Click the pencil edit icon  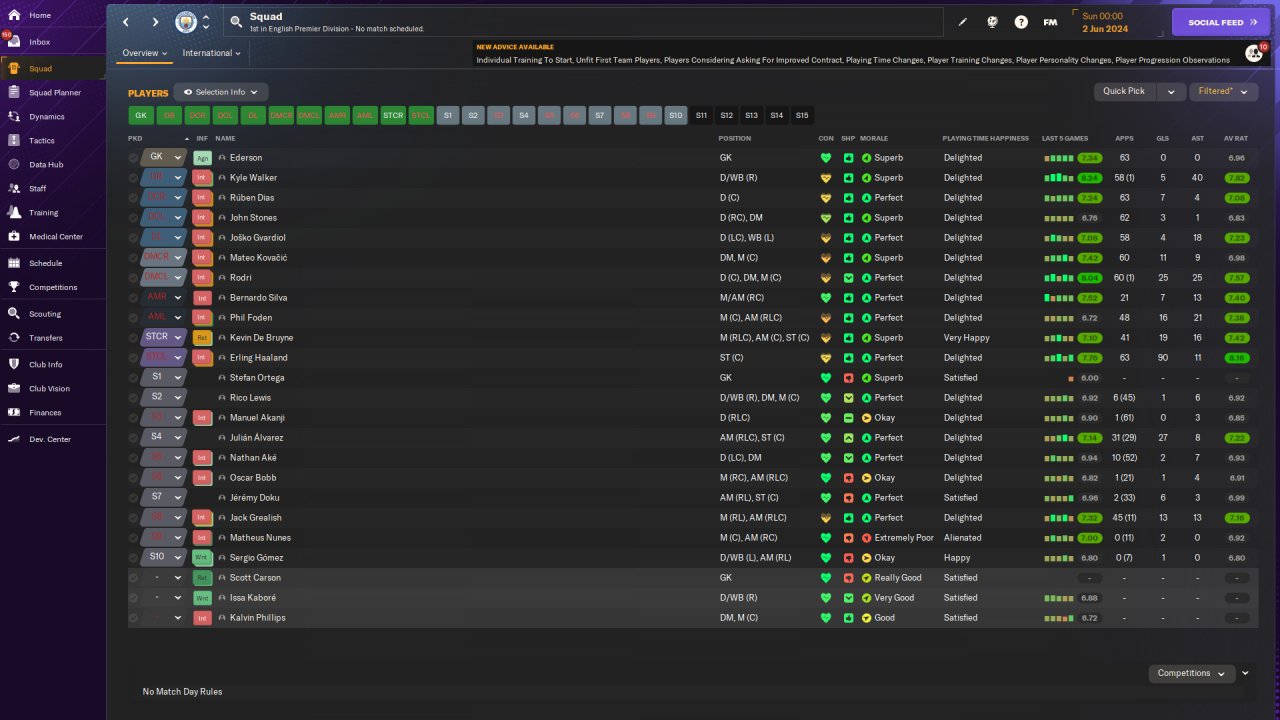963,22
